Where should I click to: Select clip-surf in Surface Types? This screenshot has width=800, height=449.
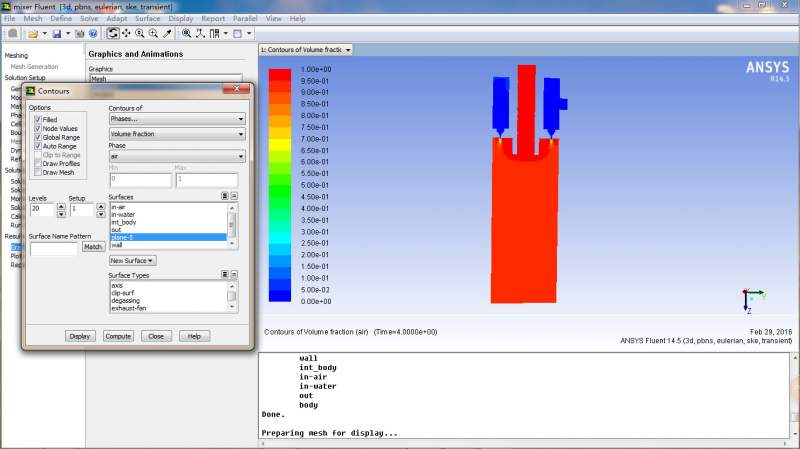pyautogui.click(x=168, y=293)
